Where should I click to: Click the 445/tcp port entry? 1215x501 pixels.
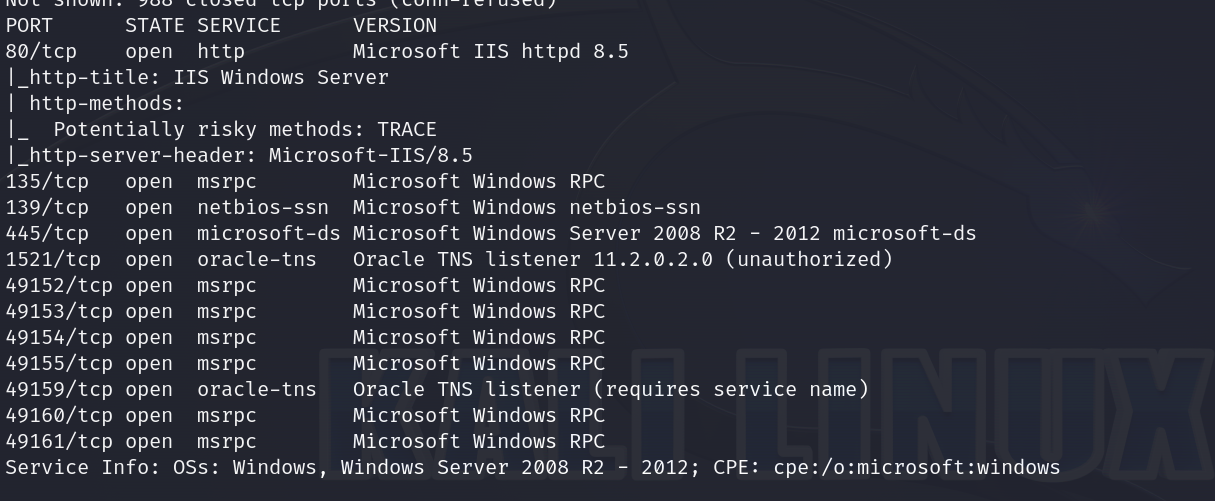point(47,233)
